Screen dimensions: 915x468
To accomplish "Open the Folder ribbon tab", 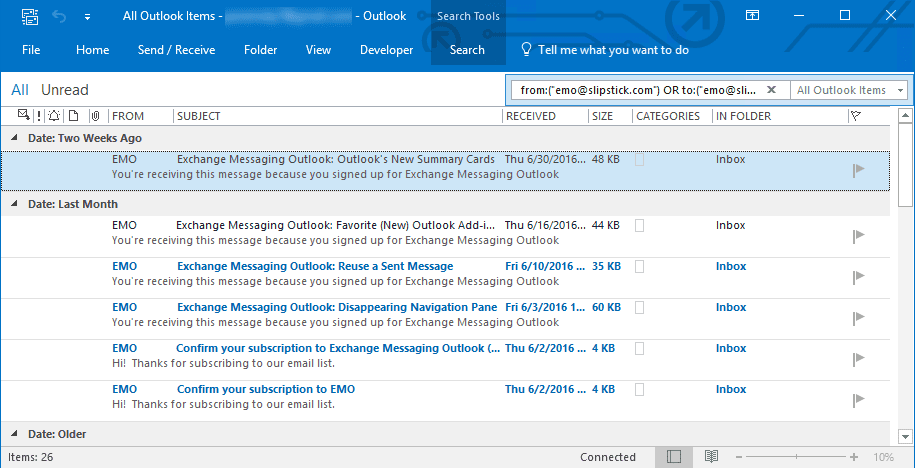I will [261, 50].
